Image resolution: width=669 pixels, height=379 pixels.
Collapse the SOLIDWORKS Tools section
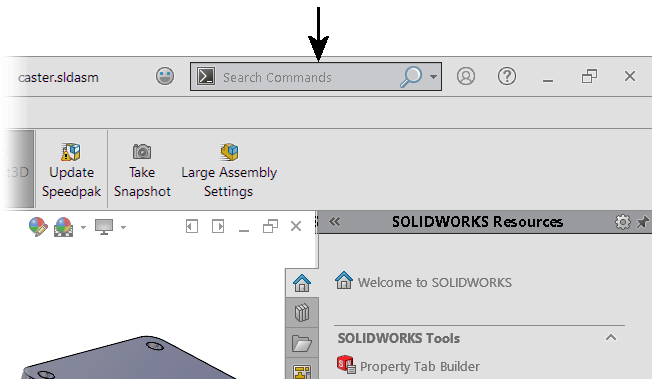click(x=611, y=338)
